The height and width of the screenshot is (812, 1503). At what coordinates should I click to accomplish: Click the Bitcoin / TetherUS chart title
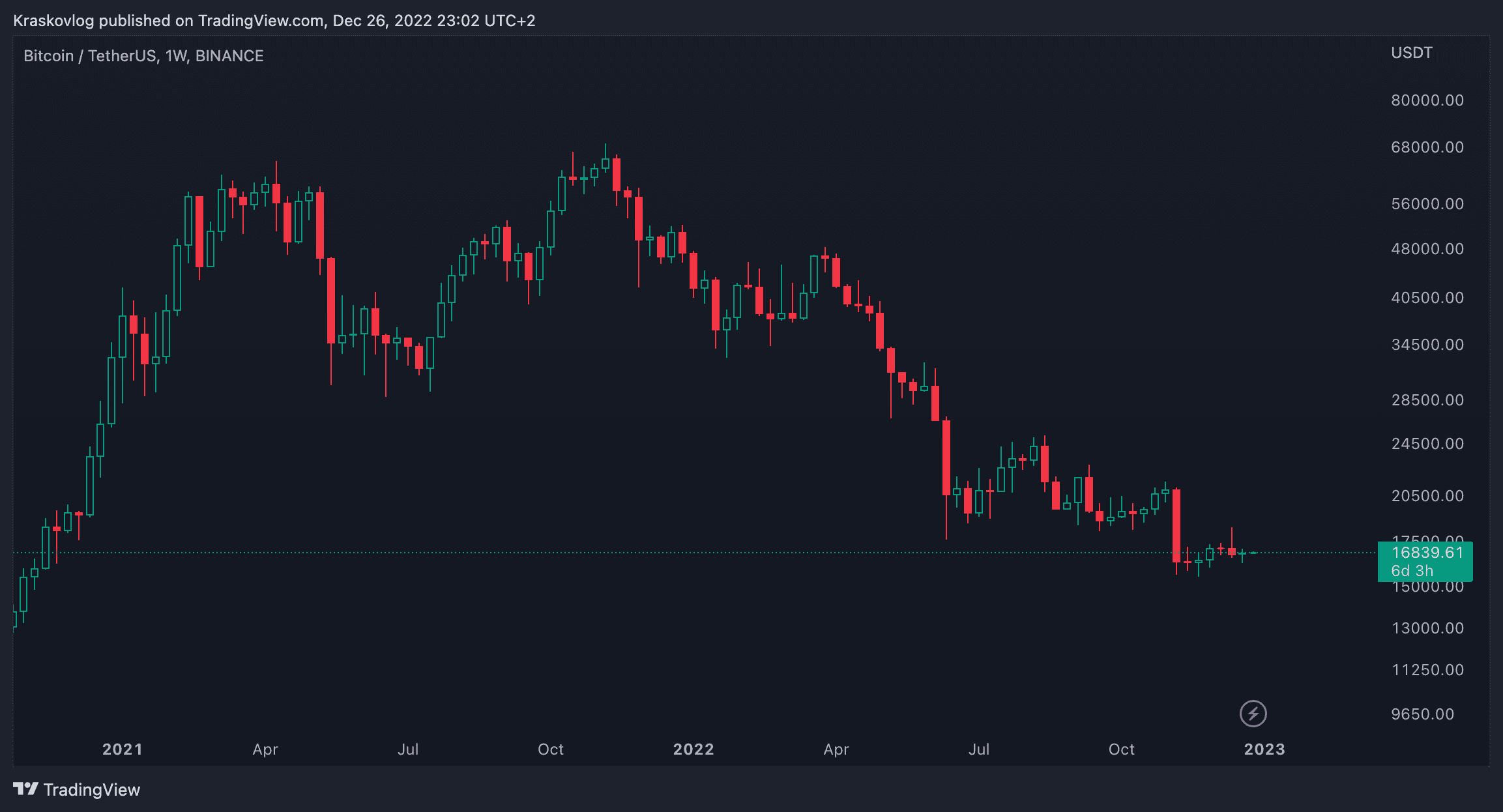[143, 56]
